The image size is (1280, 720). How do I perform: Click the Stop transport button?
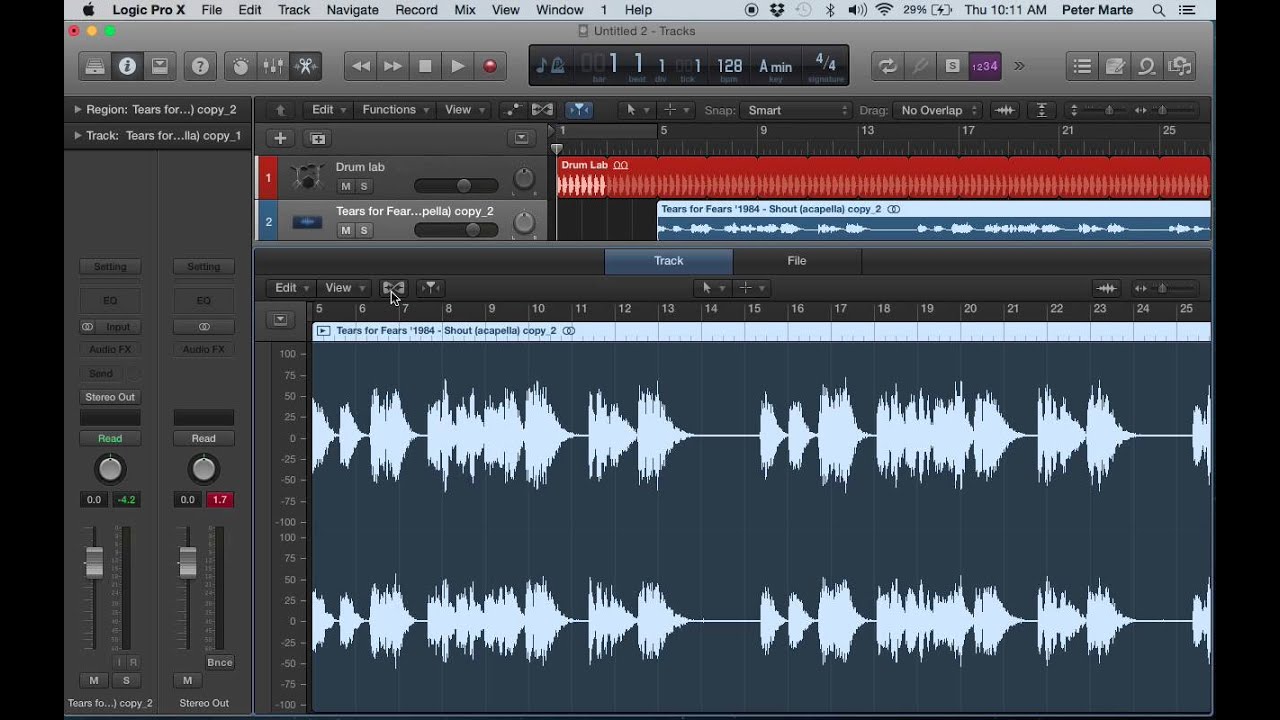pyautogui.click(x=425, y=67)
